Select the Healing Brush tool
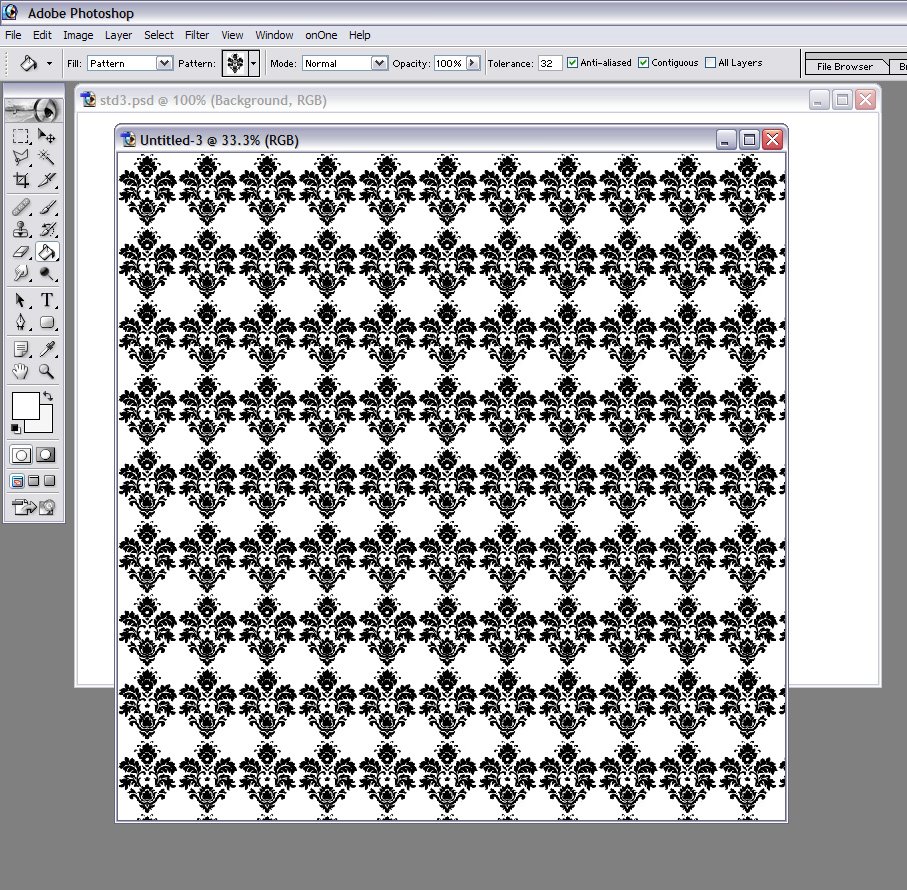 tap(20, 207)
